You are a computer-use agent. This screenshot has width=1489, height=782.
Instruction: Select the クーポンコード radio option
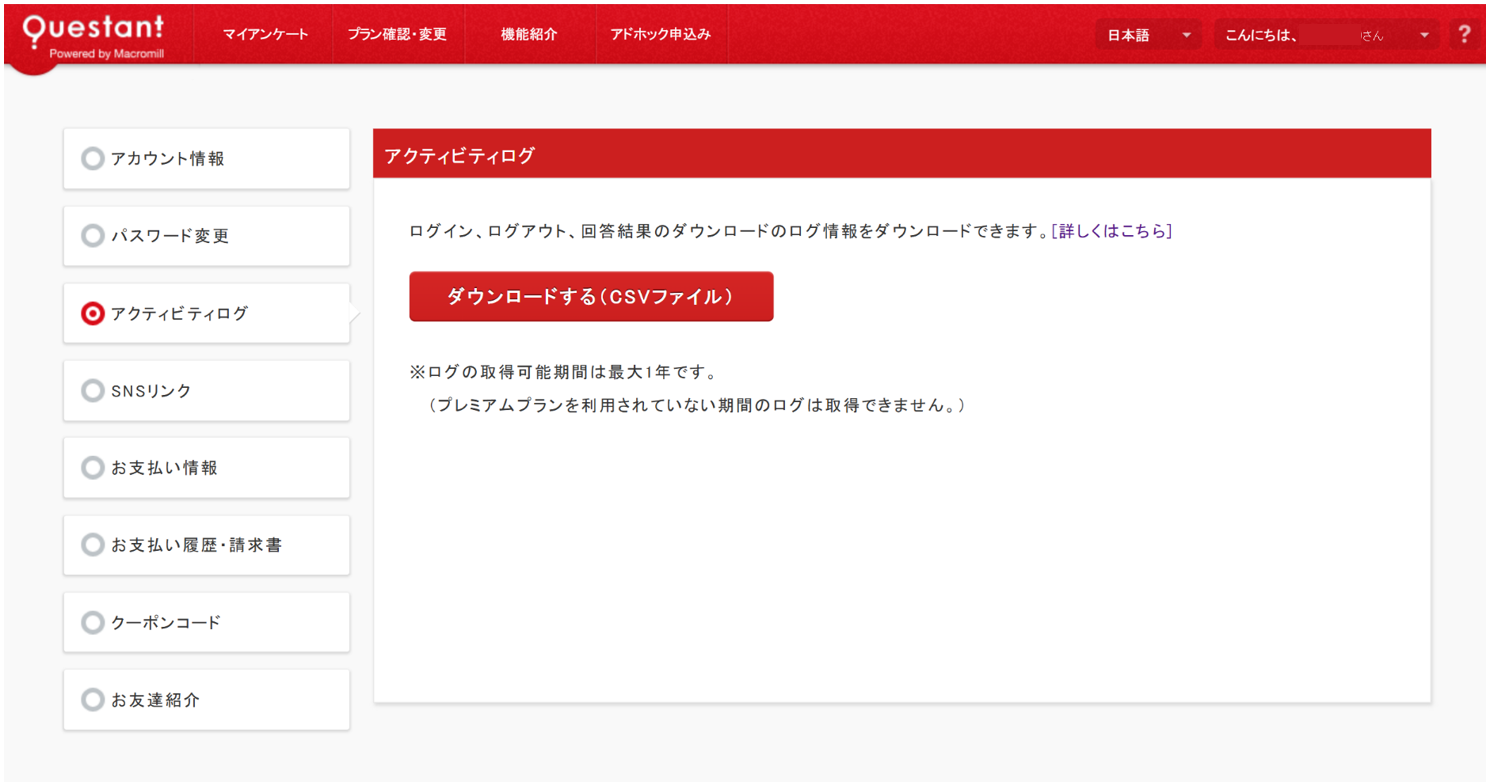coord(206,621)
